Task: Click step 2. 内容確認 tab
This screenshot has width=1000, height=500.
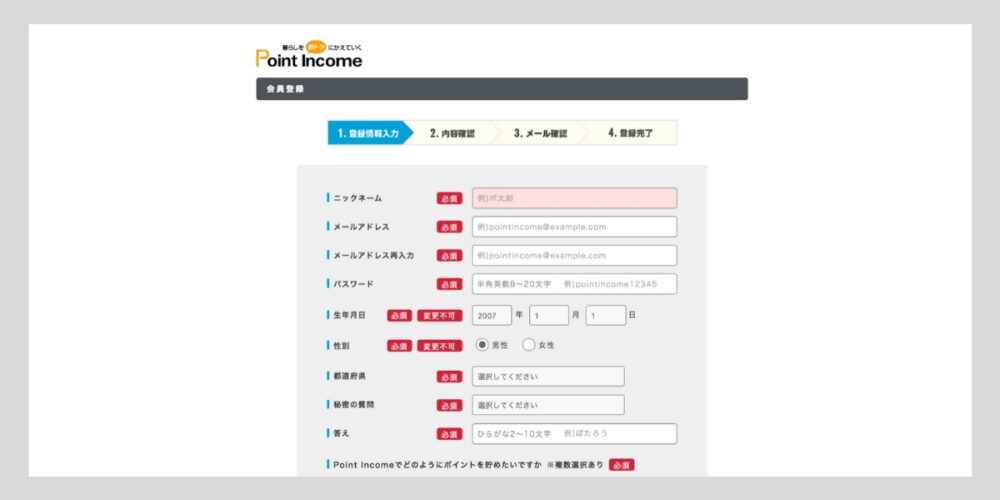Action: tap(452, 133)
